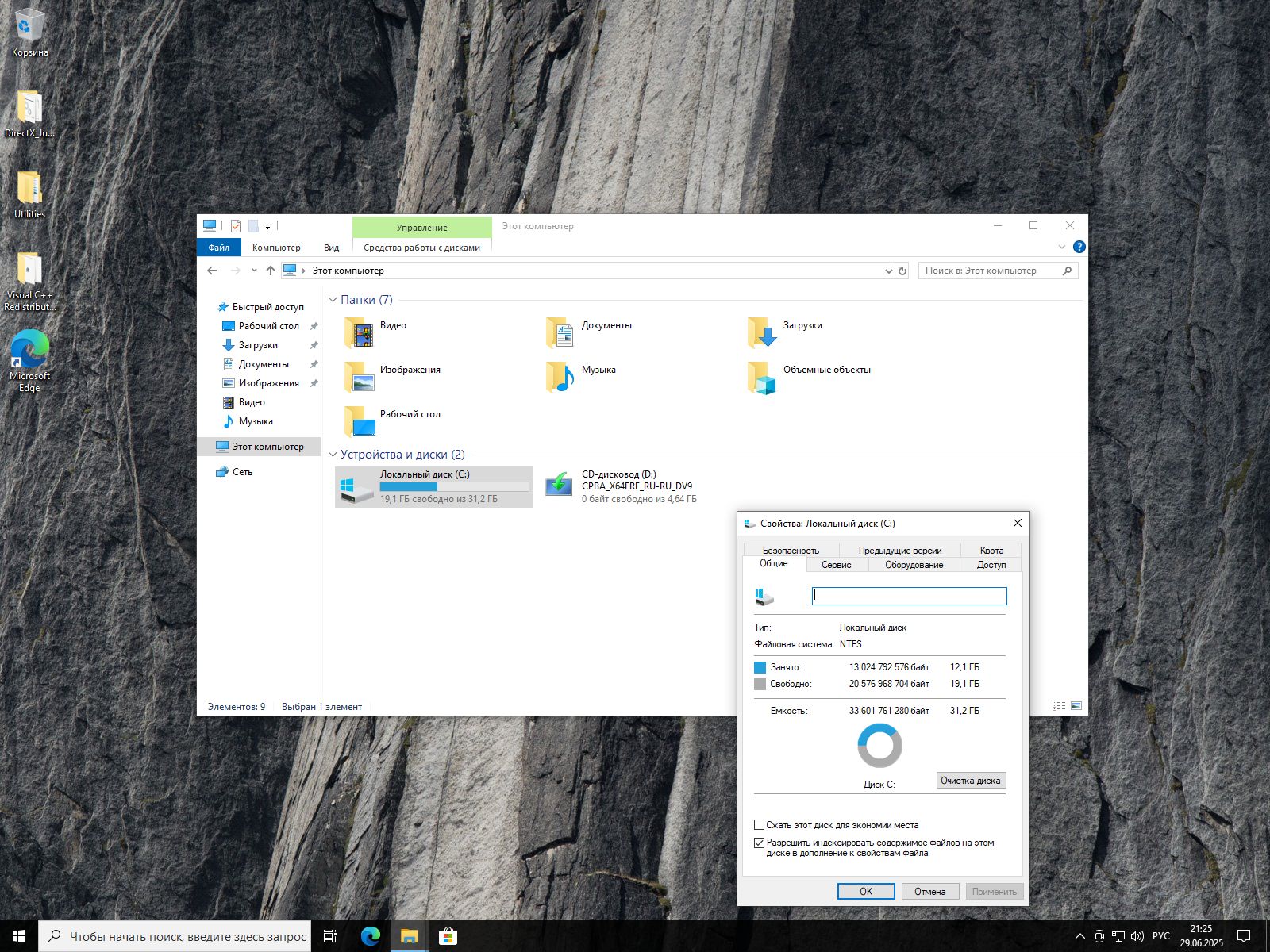This screenshot has height=952, width=1270.
Task: Select the Изображения folder in main pane
Action: click(x=392, y=377)
